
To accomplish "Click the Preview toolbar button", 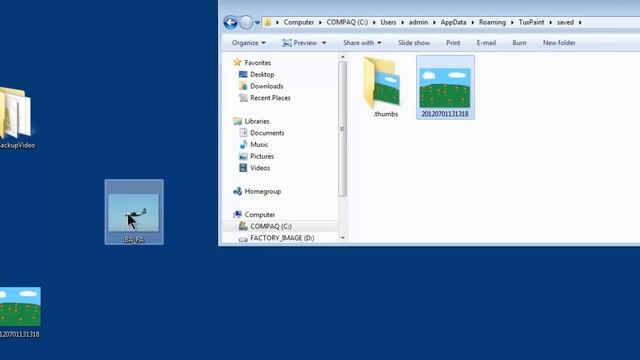I will point(300,43).
